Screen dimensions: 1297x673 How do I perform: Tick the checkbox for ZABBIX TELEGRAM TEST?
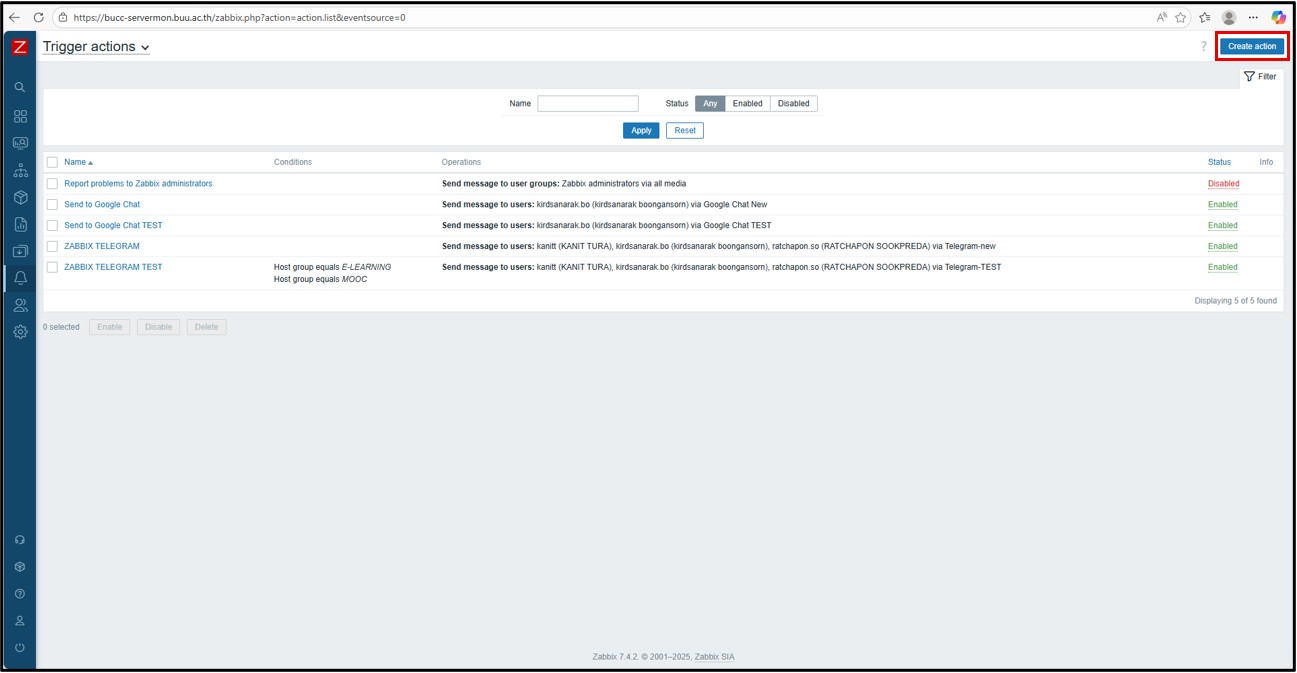point(53,267)
